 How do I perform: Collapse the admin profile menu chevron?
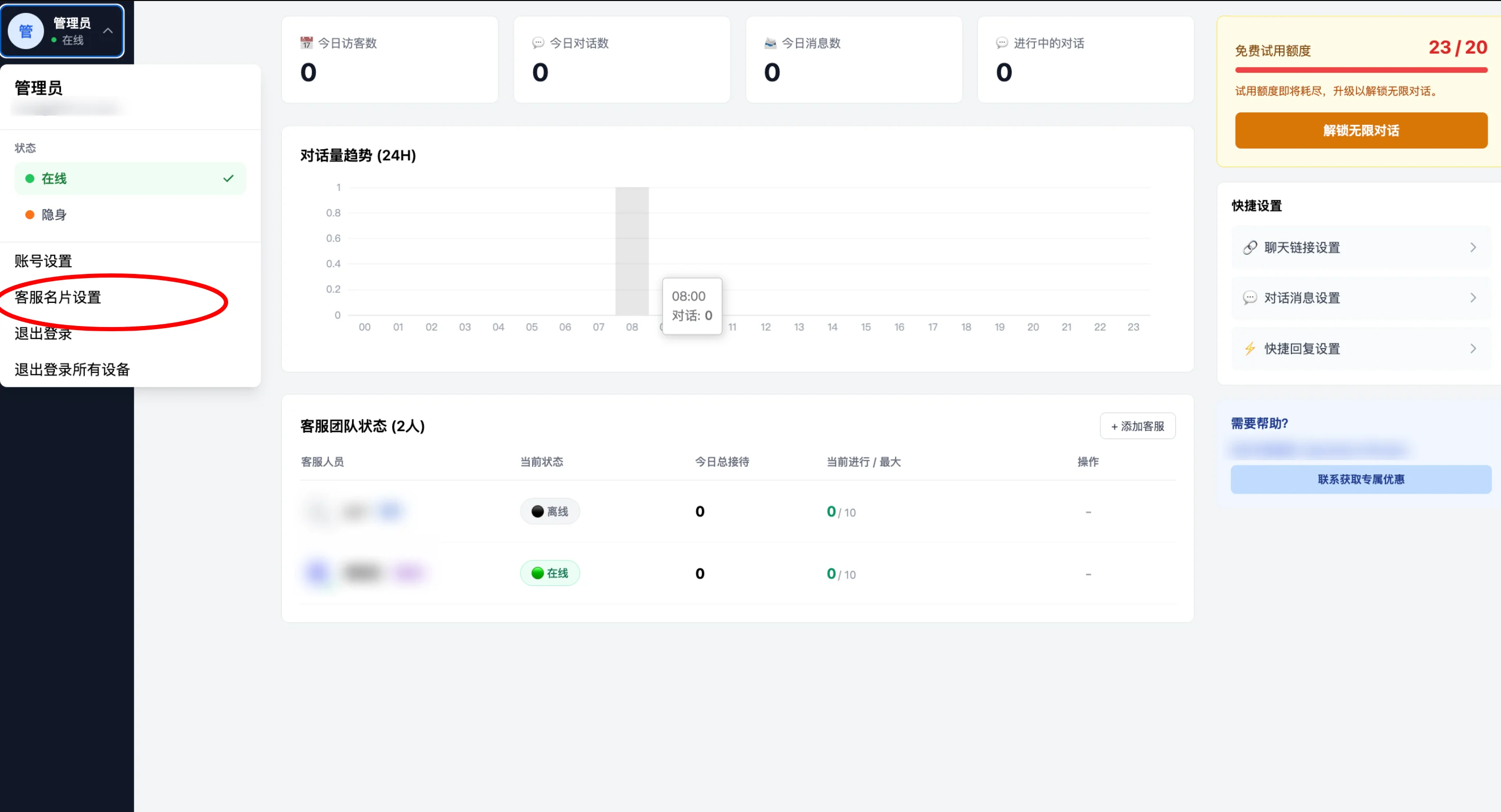coord(108,30)
